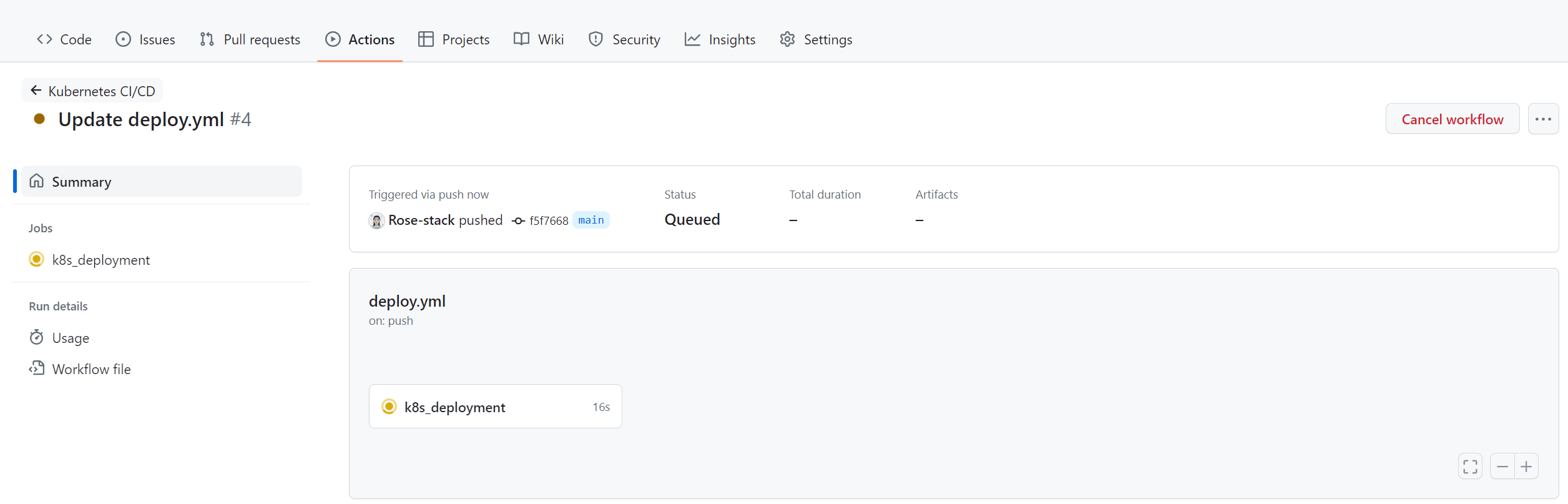The image size is (1568, 504).
Task: Open the Insights tab
Action: click(720, 39)
